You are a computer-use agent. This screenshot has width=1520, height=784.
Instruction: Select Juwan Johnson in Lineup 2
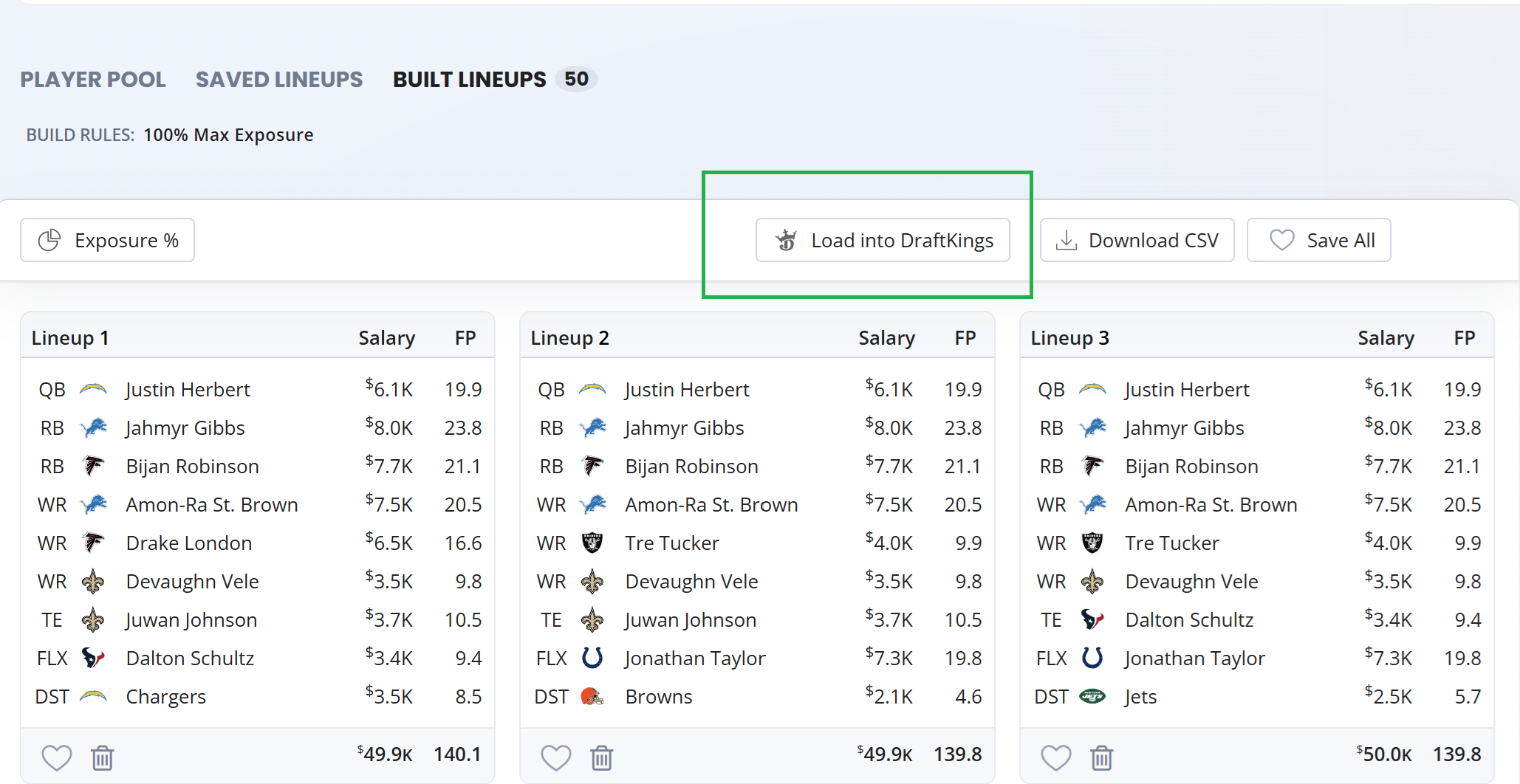pos(690,619)
